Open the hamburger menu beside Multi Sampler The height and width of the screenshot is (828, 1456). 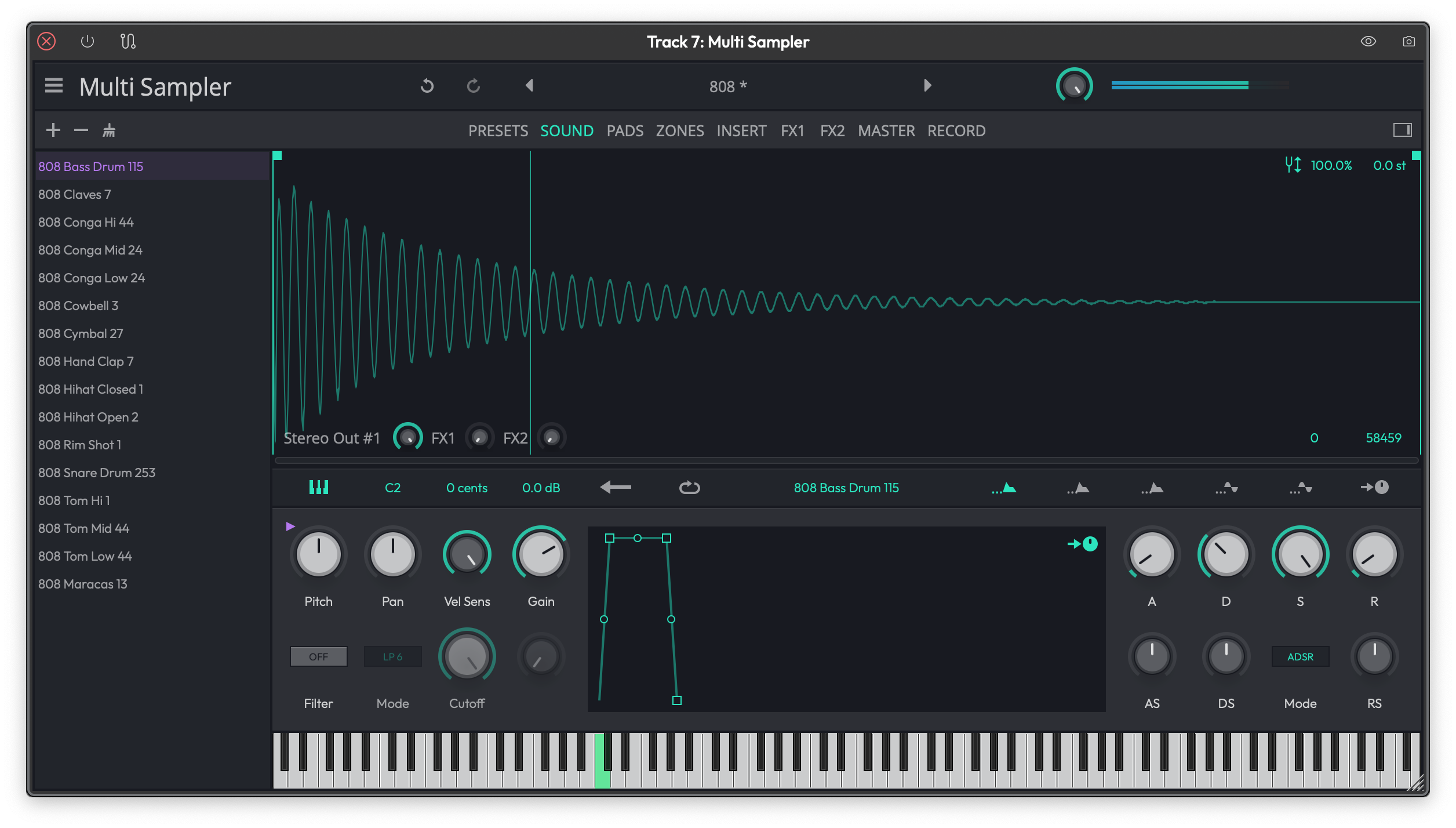(54, 86)
